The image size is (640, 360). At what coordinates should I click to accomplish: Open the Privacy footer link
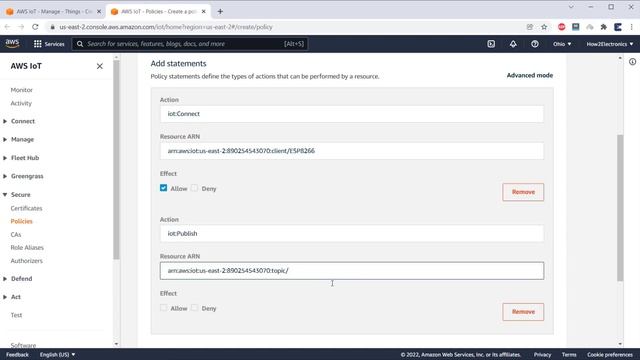tap(542, 355)
